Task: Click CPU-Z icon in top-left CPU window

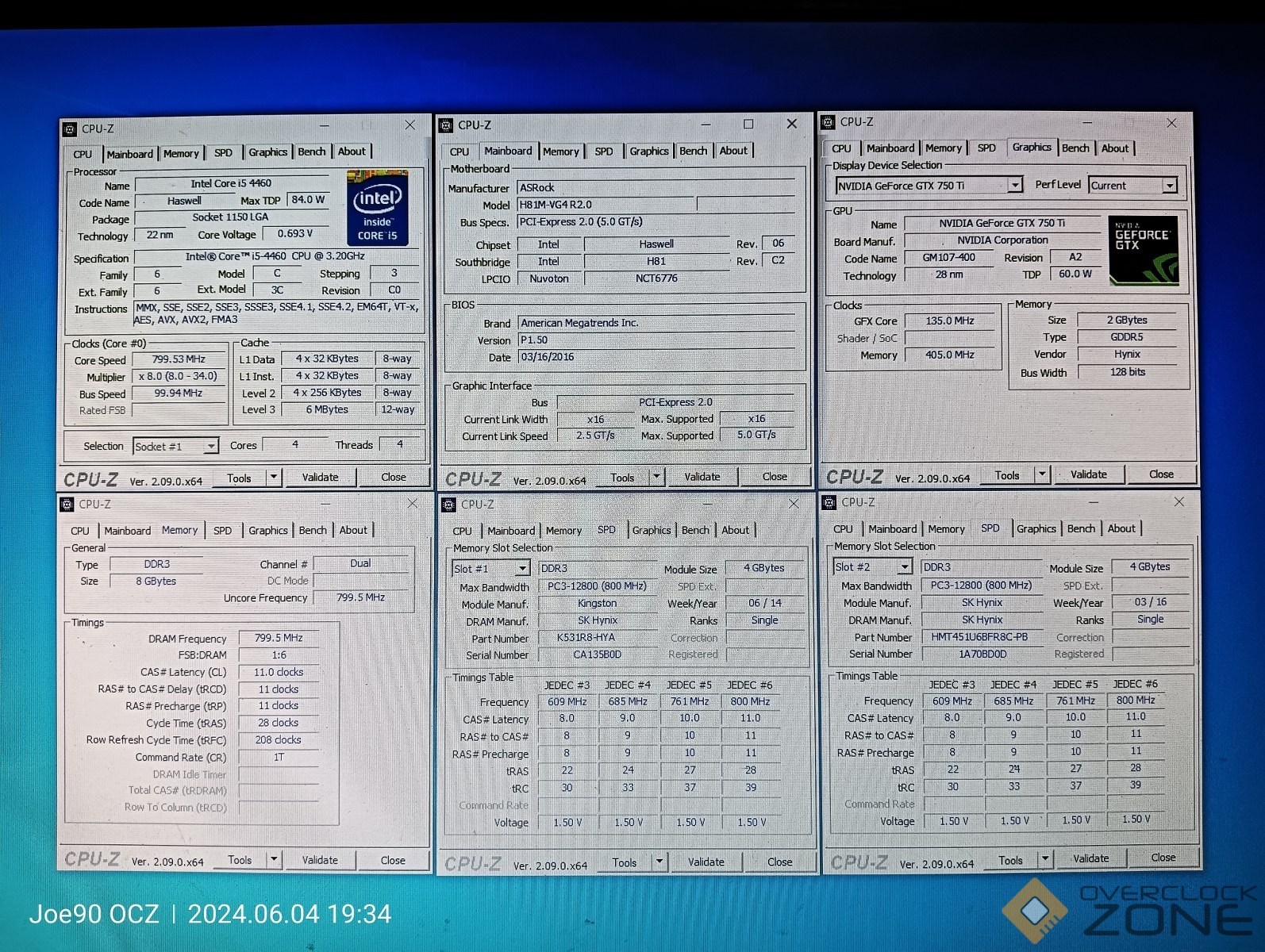Action: click(70, 129)
